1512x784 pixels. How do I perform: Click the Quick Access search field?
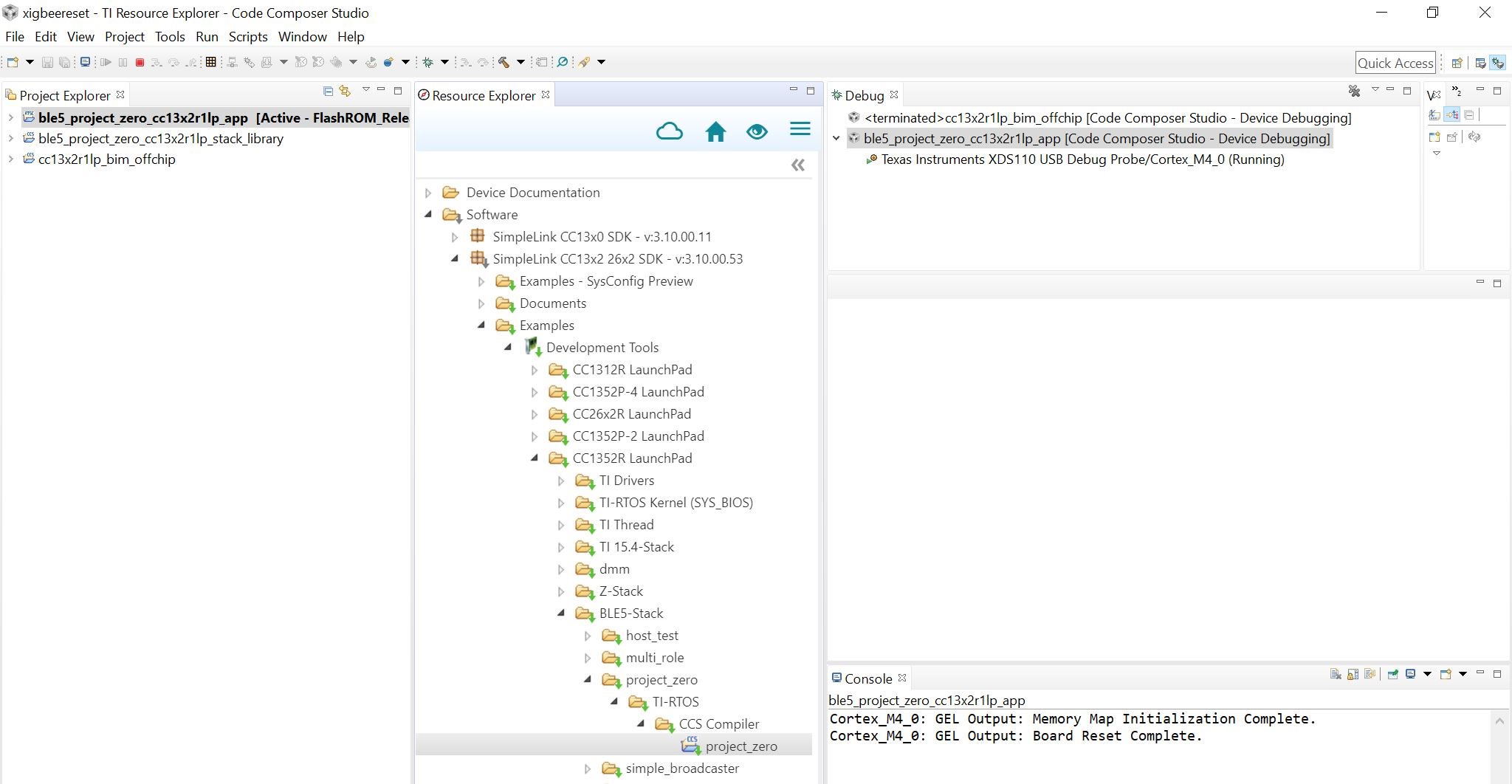click(1395, 63)
